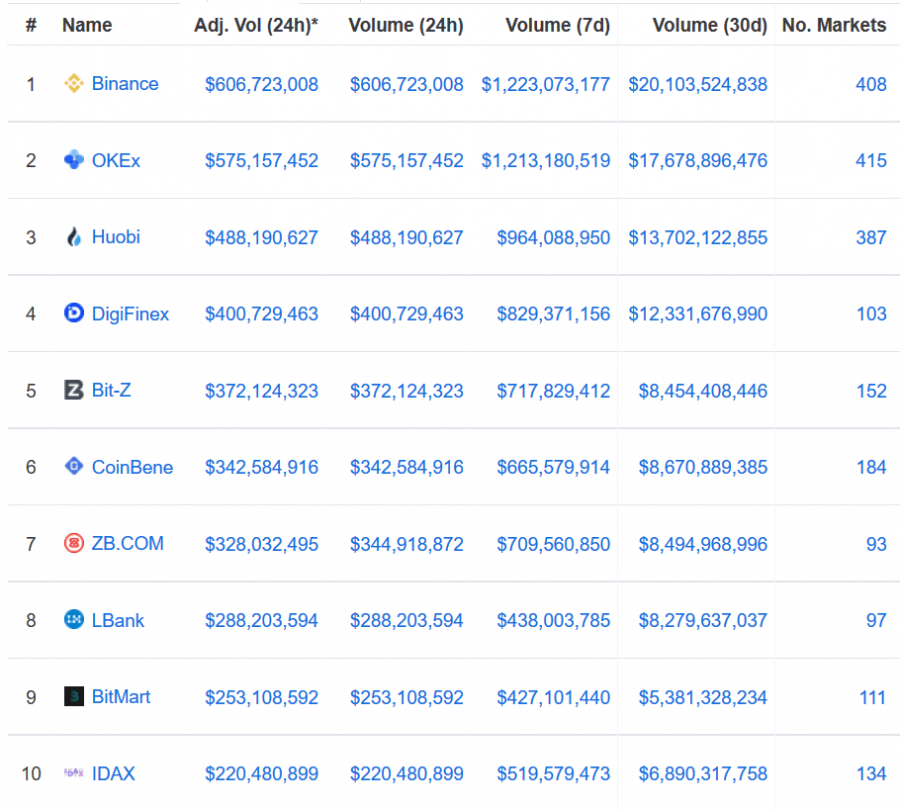Click DigiFinex 7d volume $829,371,156
Screen dimensions: 900x809
[x=553, y=314]
